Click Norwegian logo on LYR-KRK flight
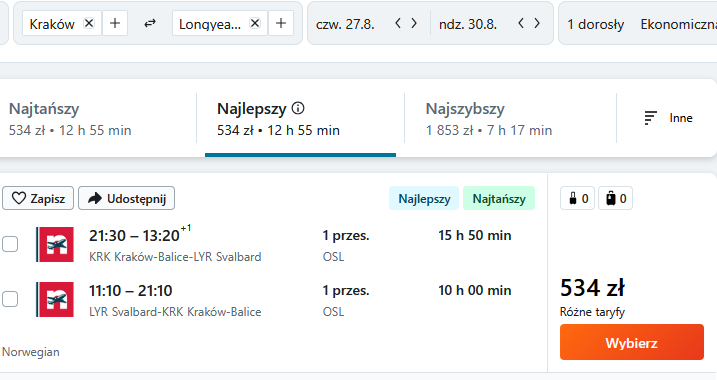The image size is (717, 380). 55,300
